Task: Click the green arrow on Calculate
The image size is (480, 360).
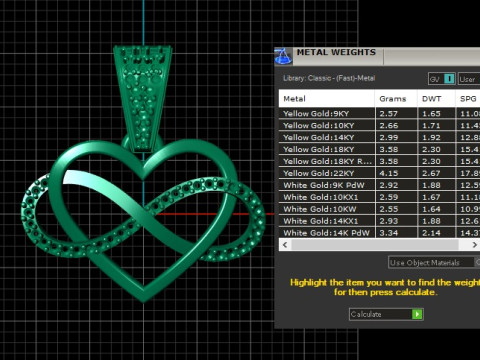Action: pos(417,314)
